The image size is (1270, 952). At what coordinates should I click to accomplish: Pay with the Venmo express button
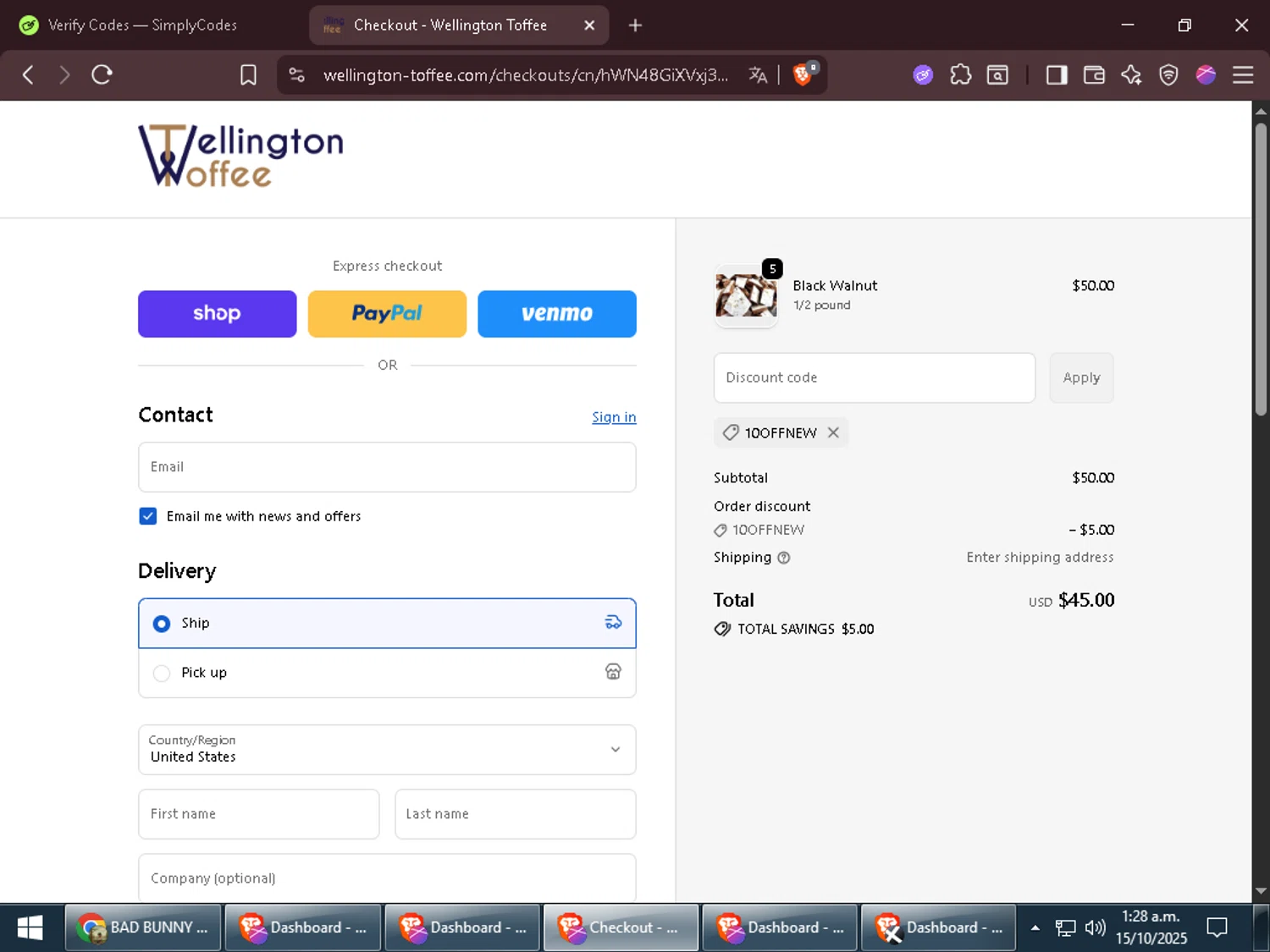[x=557, y=314]
